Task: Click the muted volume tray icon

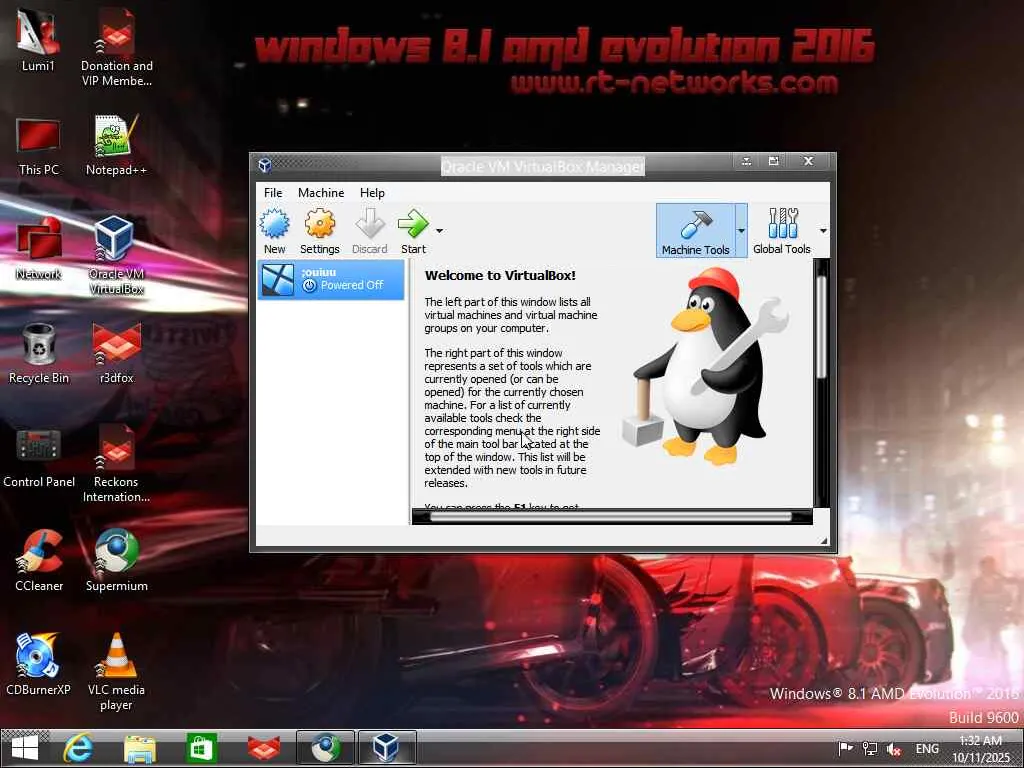Action: 894,749
